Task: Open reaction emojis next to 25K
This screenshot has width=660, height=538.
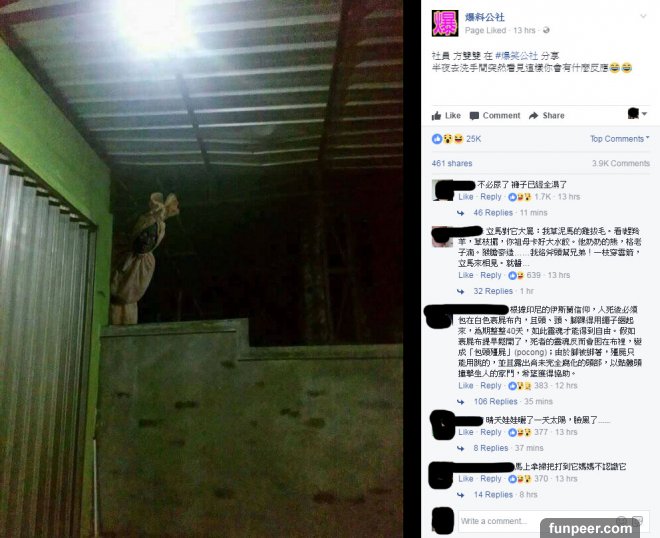Action: pos(447,139)
